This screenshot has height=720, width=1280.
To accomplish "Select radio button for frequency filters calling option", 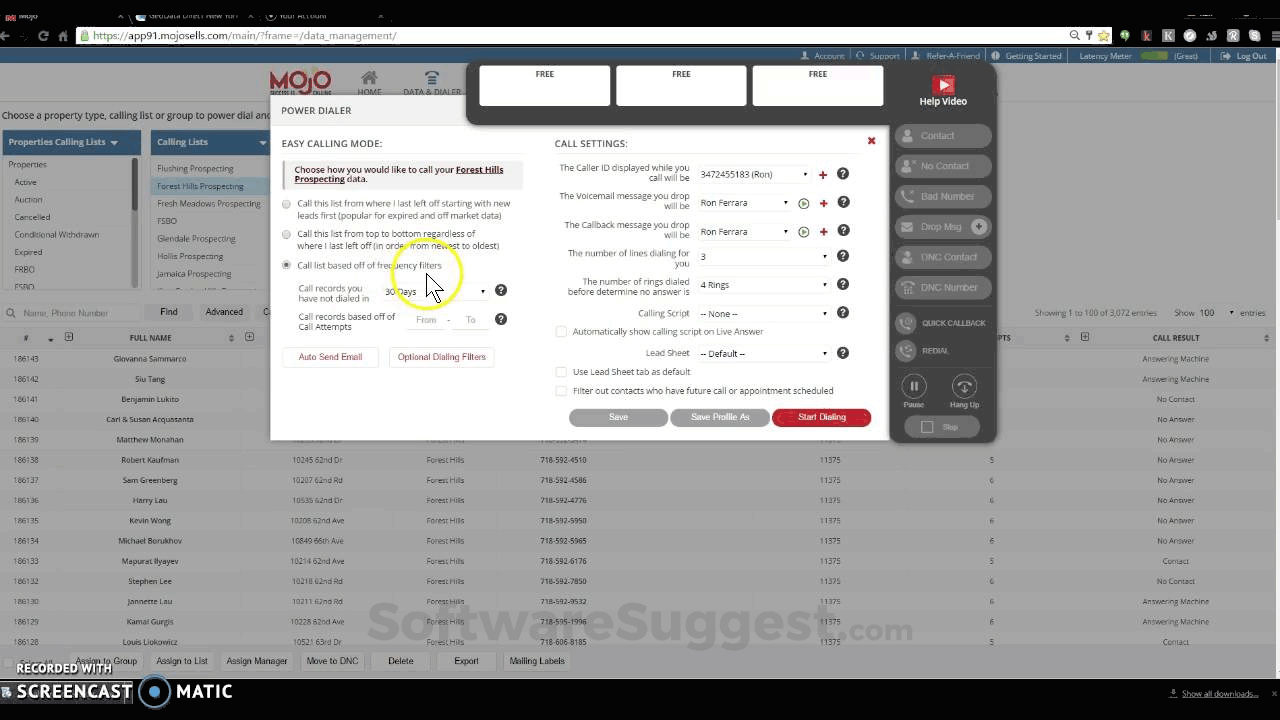I will [287, 265].
